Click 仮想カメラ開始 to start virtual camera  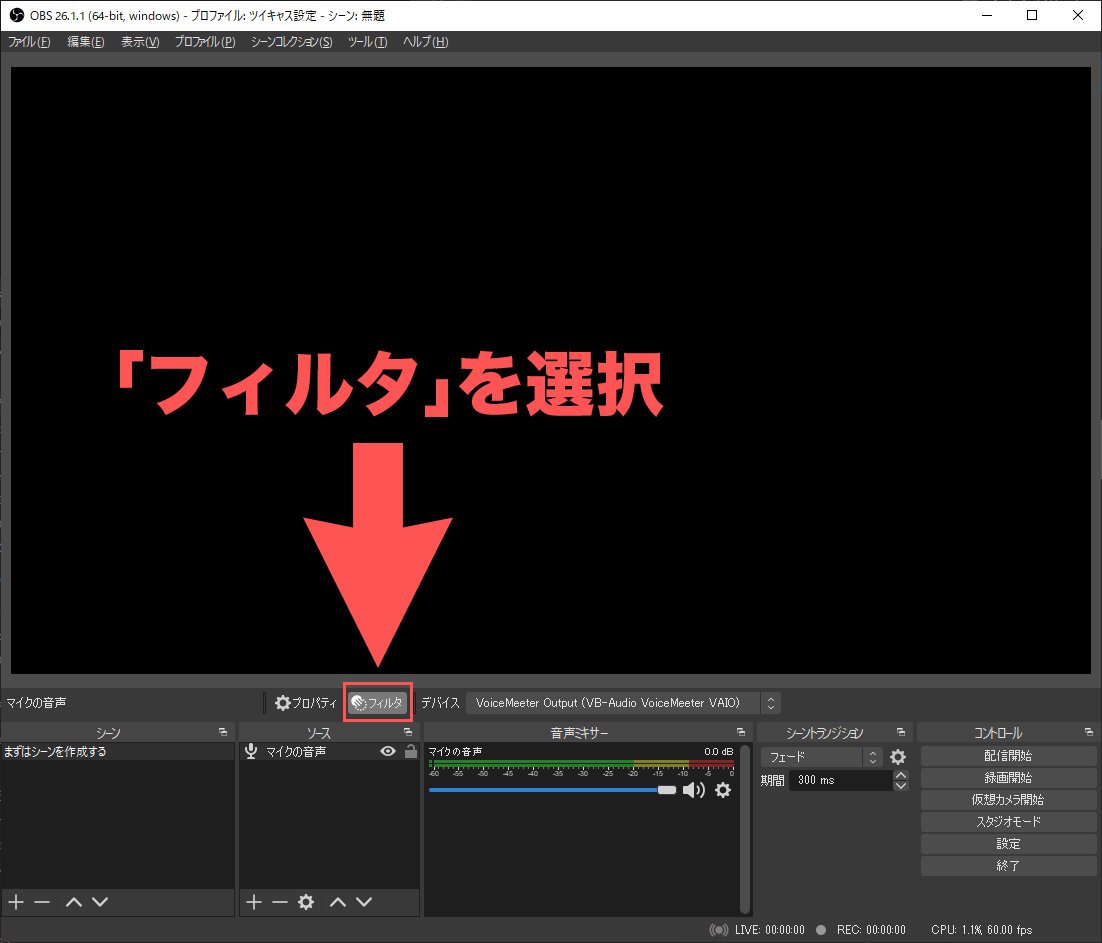pyautogui.click(x=1008, y=800)
